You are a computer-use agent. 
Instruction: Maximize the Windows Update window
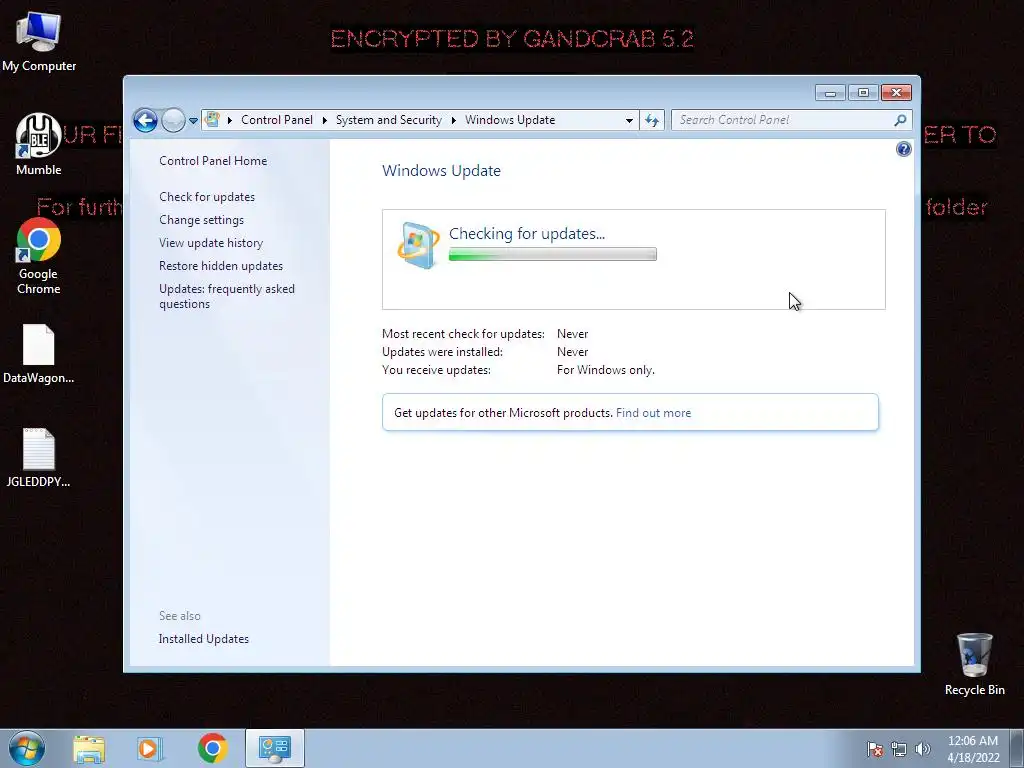pyautogui.click(x=863, y=93)
